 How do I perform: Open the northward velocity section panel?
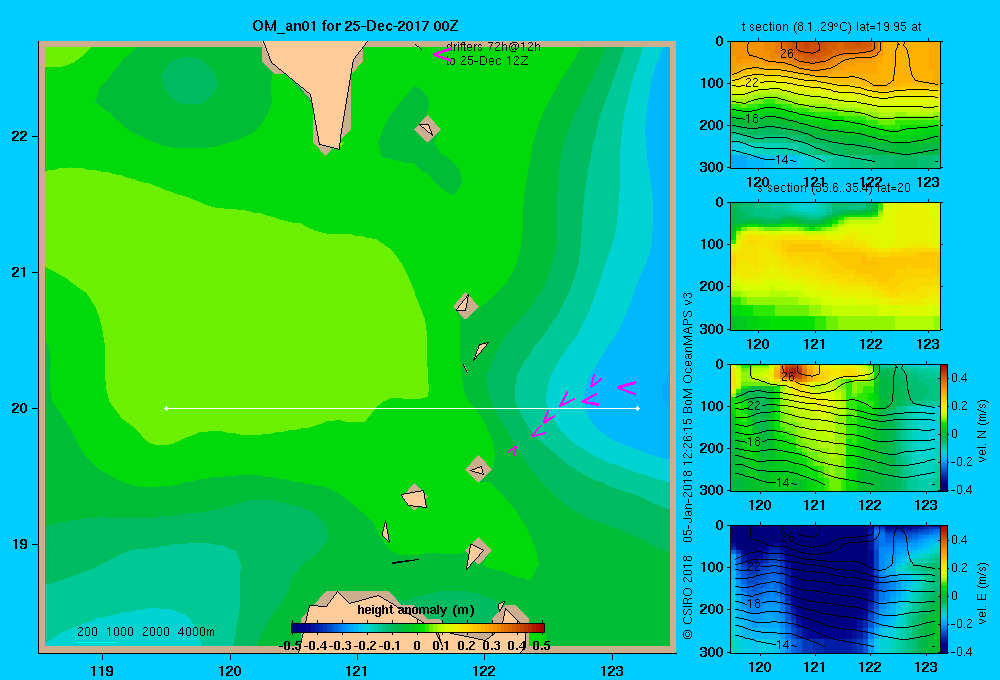[835, 427]
